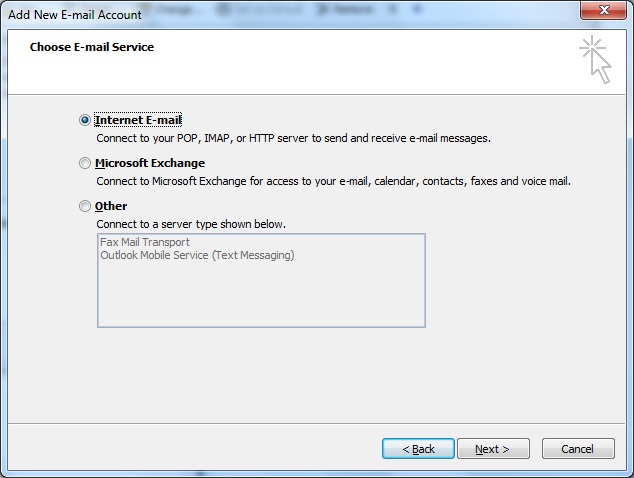Click the Choose E-mail Service heading
This screenshot has height=478, width=634.
92,47
